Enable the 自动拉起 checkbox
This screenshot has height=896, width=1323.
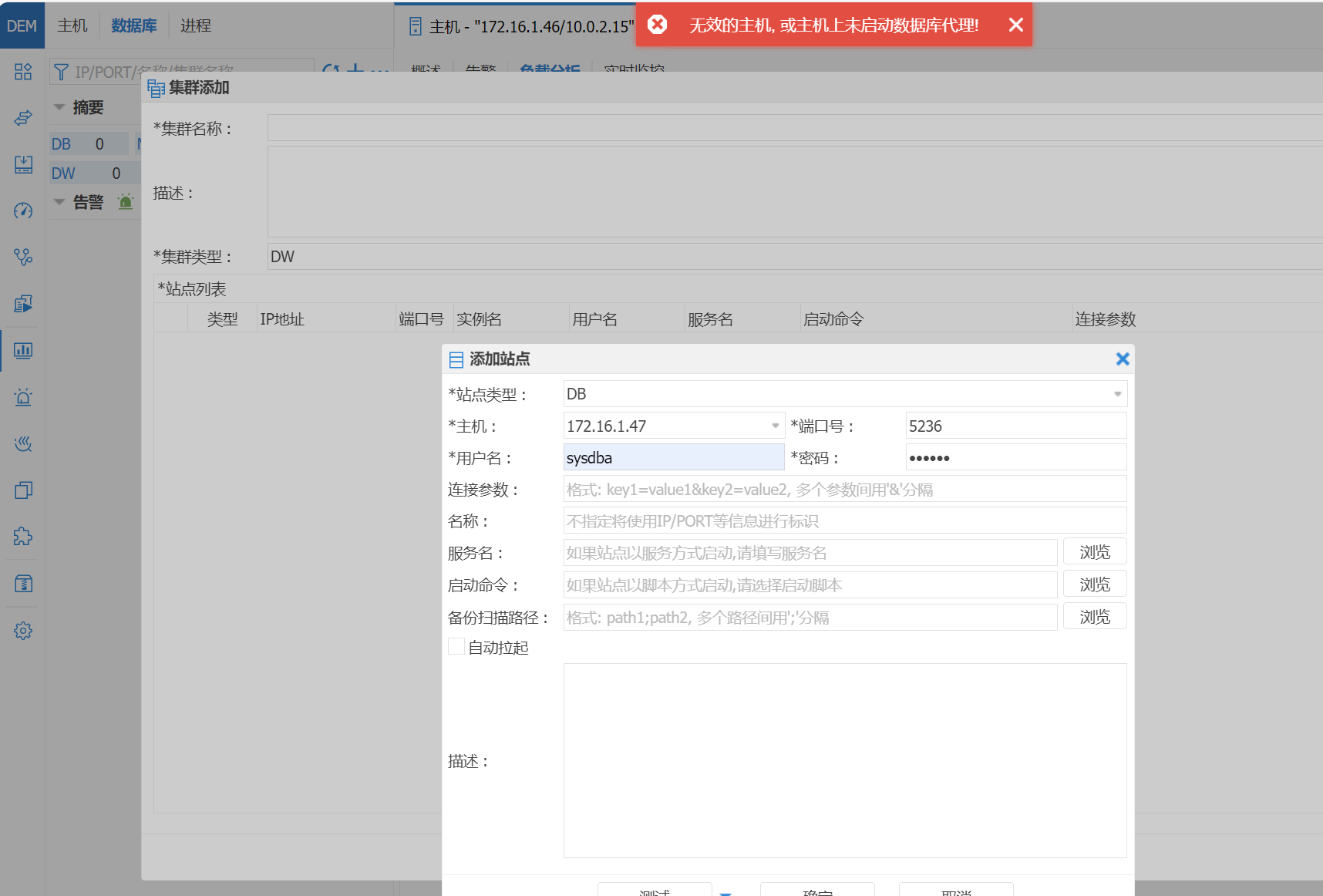456,647
